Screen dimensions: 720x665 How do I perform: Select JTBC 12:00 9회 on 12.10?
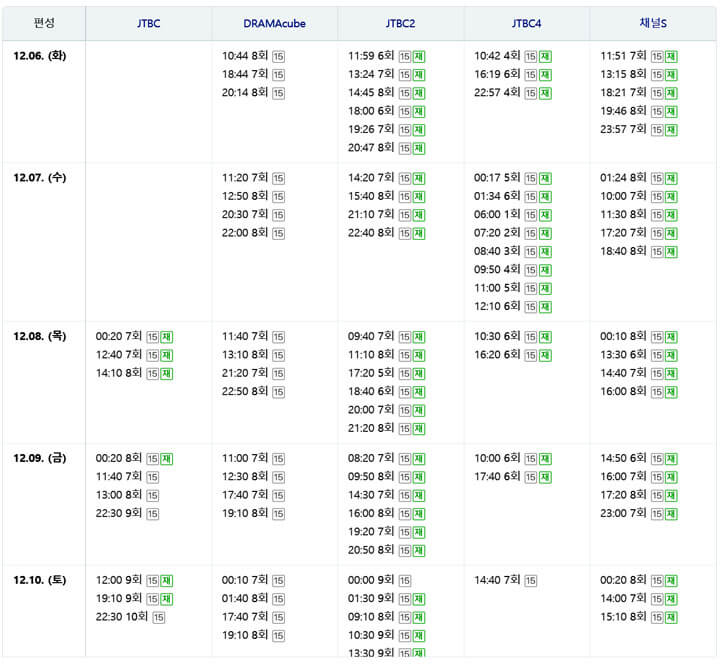point(119,580)
